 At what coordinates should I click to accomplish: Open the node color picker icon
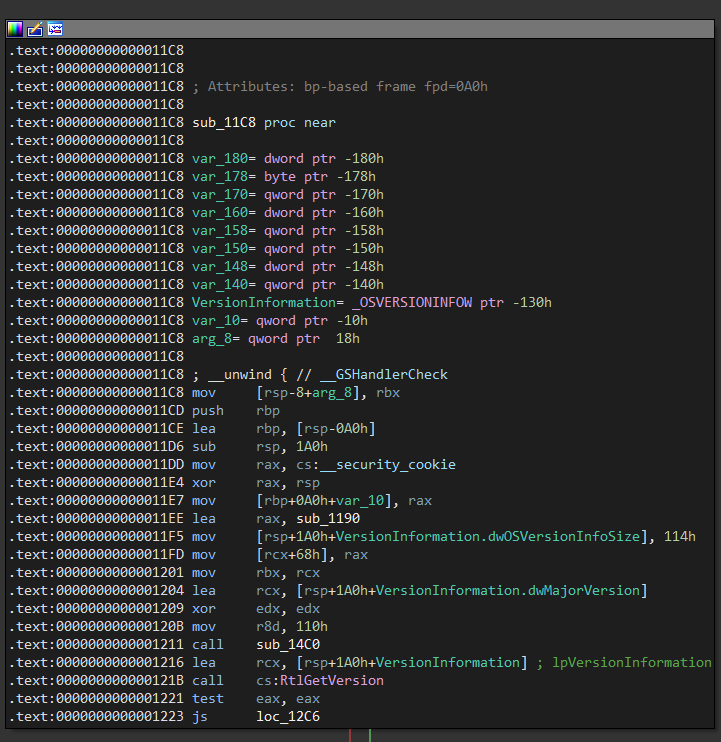pos(15,29)
